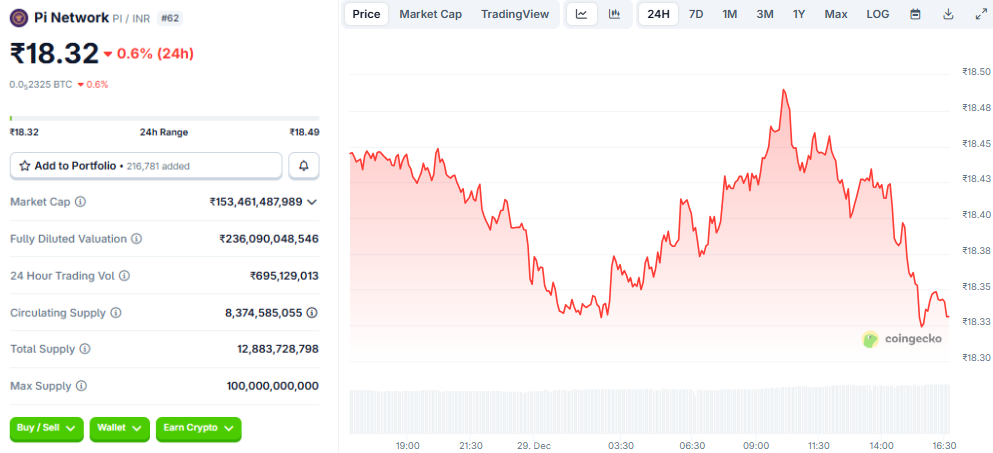The image size is (993, 453).
Task: Switch to the TradingView tab
Action: [x=515, y=14]
